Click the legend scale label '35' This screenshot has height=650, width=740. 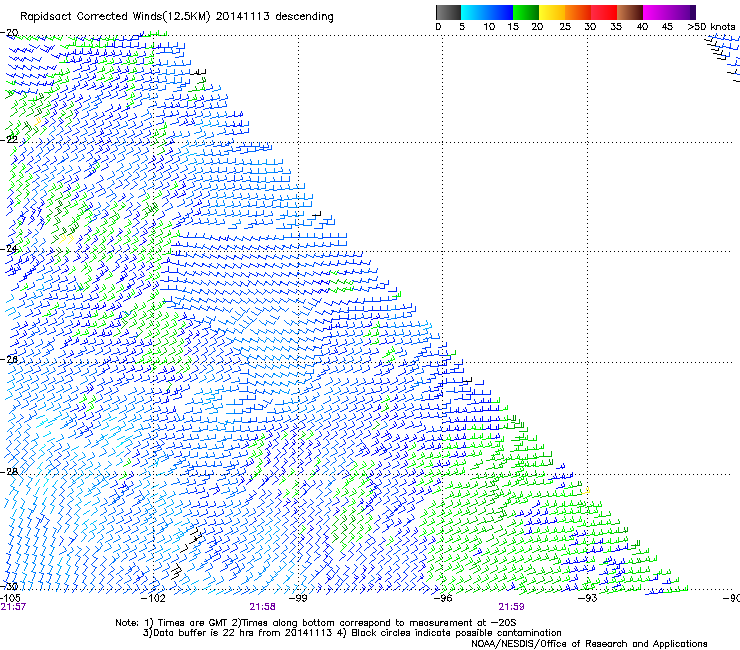[616, 27]
